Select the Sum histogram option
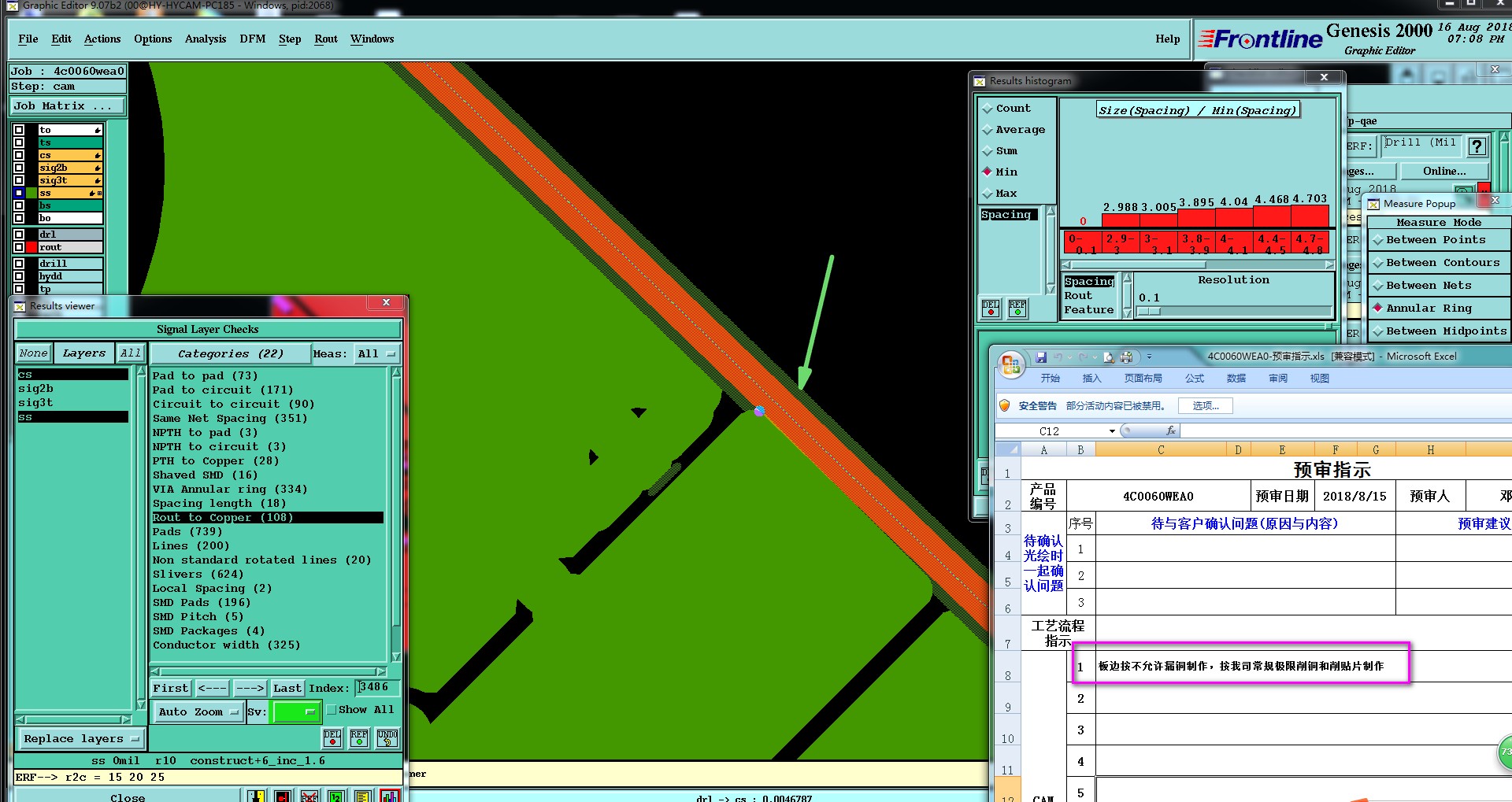This screenshot has height=802, width=1512. [999, 151]
